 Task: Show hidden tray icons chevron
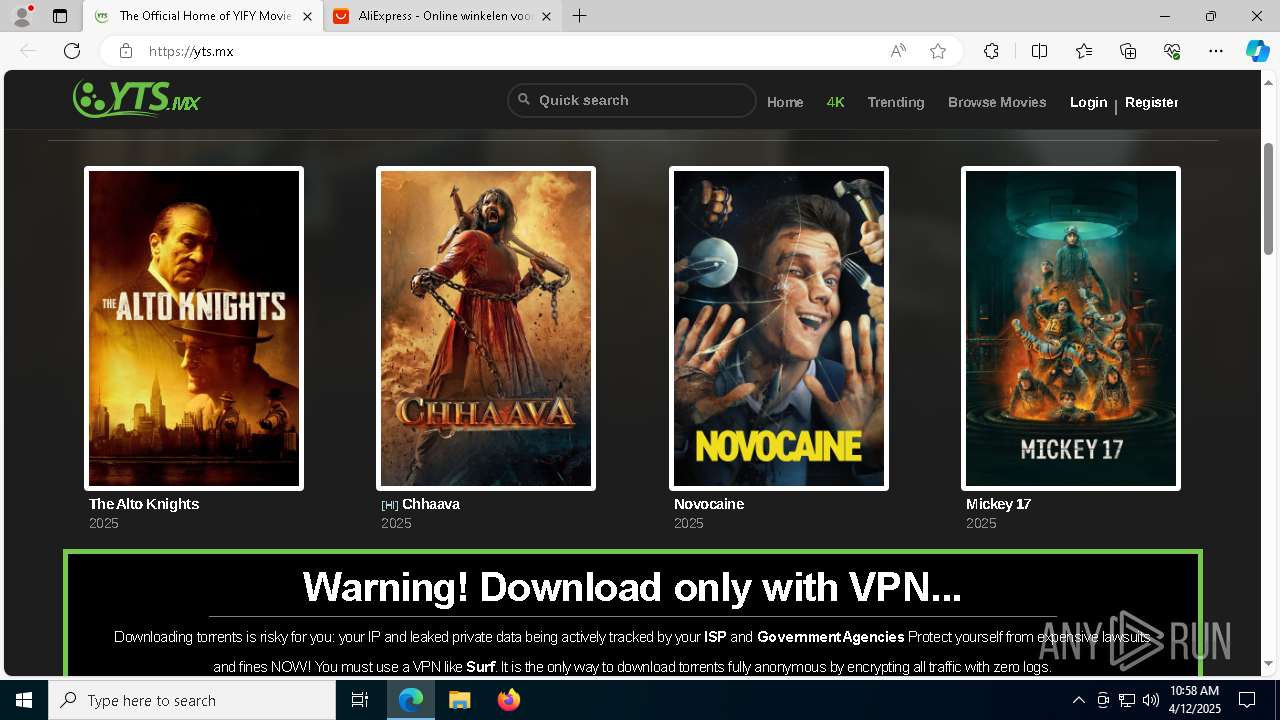point(1079,700)
